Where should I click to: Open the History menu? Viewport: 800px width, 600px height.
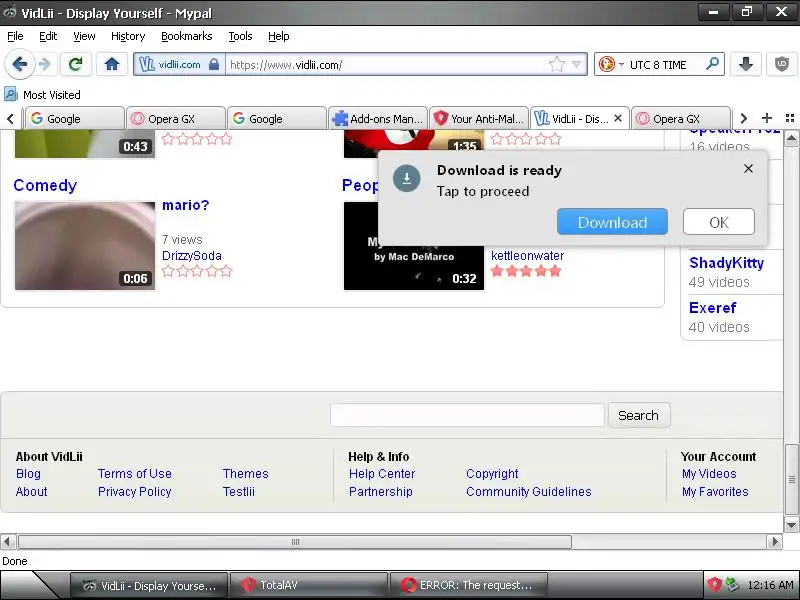(x=128, y=36)
